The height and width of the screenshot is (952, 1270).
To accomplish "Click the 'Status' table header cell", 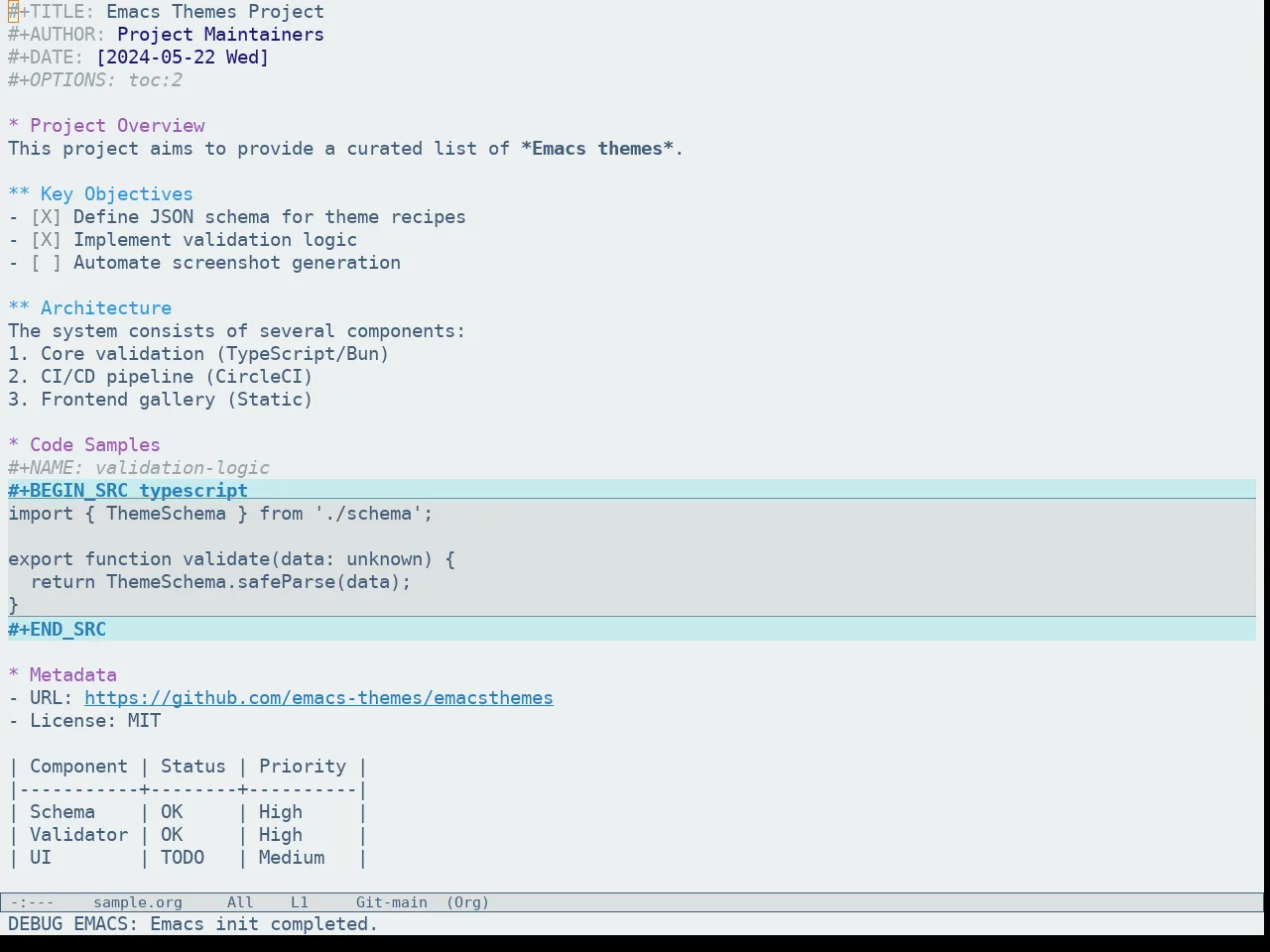I will click(x=193, y=767).
